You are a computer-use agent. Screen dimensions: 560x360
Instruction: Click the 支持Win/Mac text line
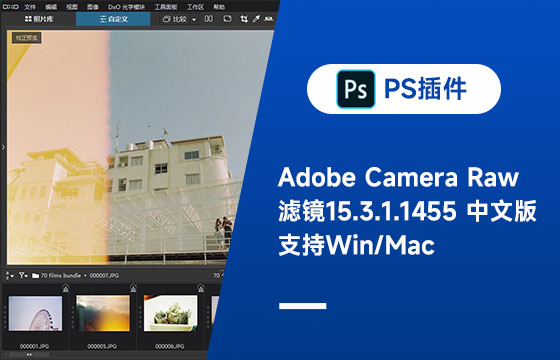click(356, 245)
